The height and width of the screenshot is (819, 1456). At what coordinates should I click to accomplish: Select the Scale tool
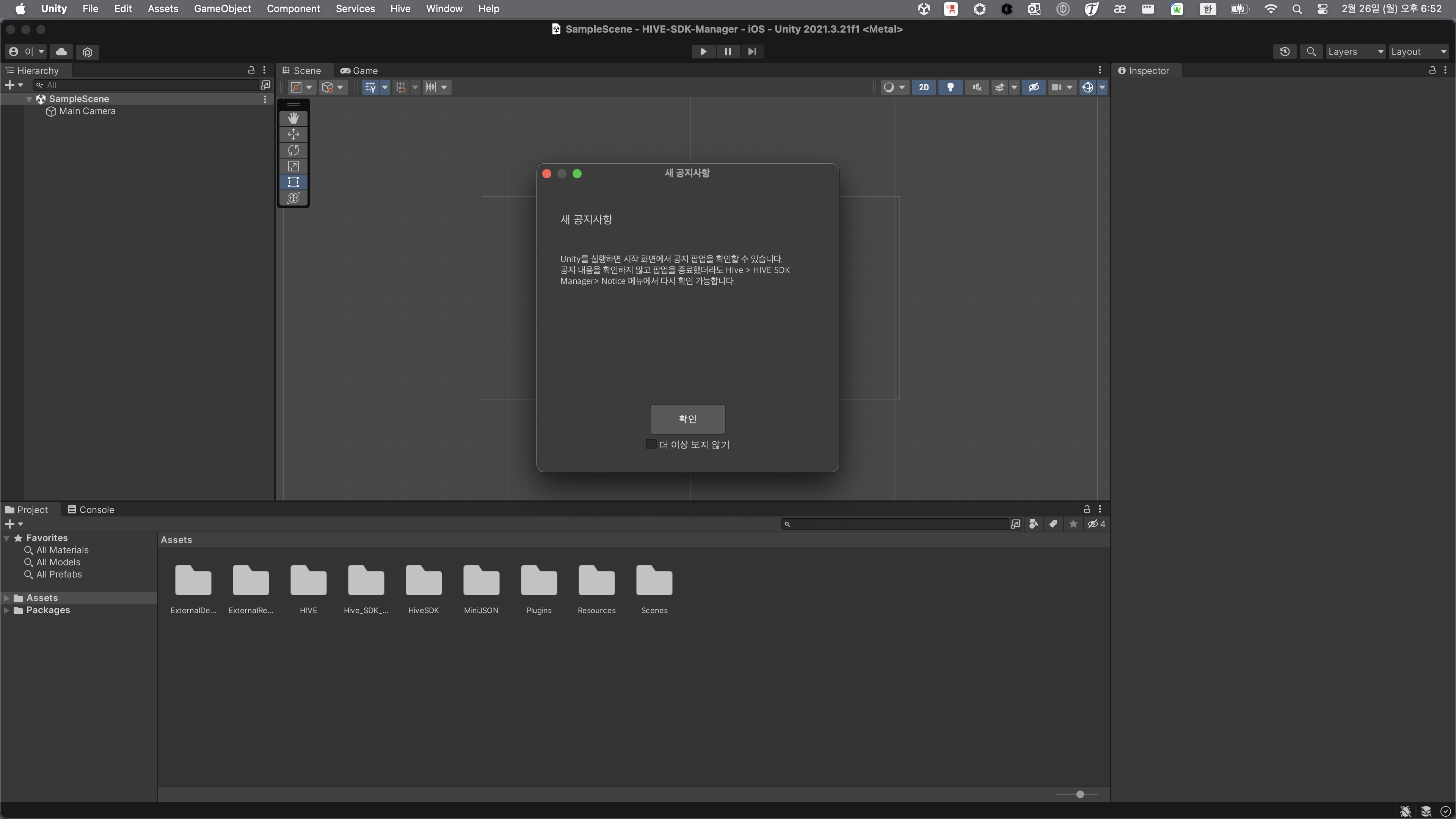tap(293, 166)
